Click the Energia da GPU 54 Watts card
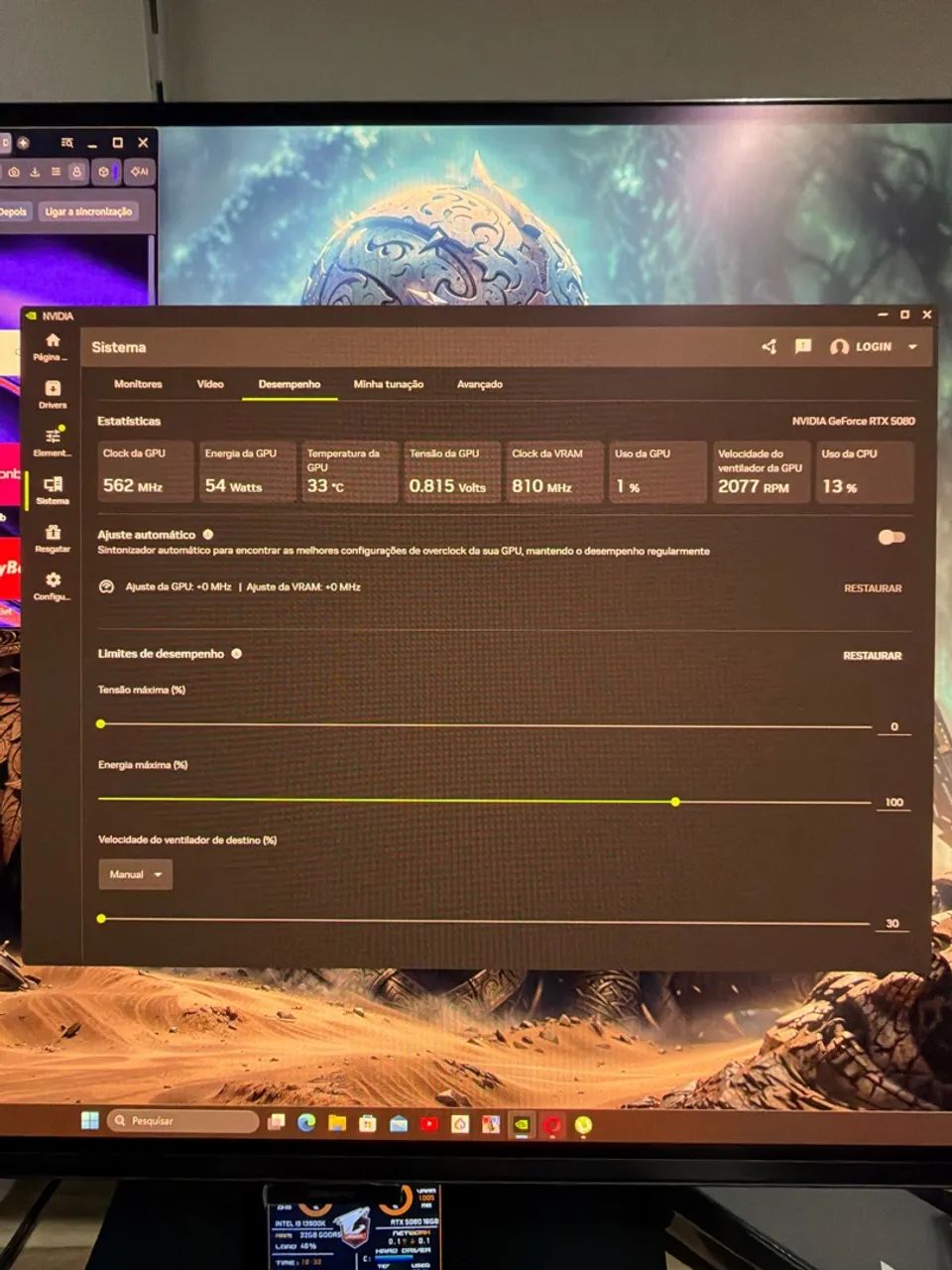This screenshot has width=952, height=1270. point(247,471)
